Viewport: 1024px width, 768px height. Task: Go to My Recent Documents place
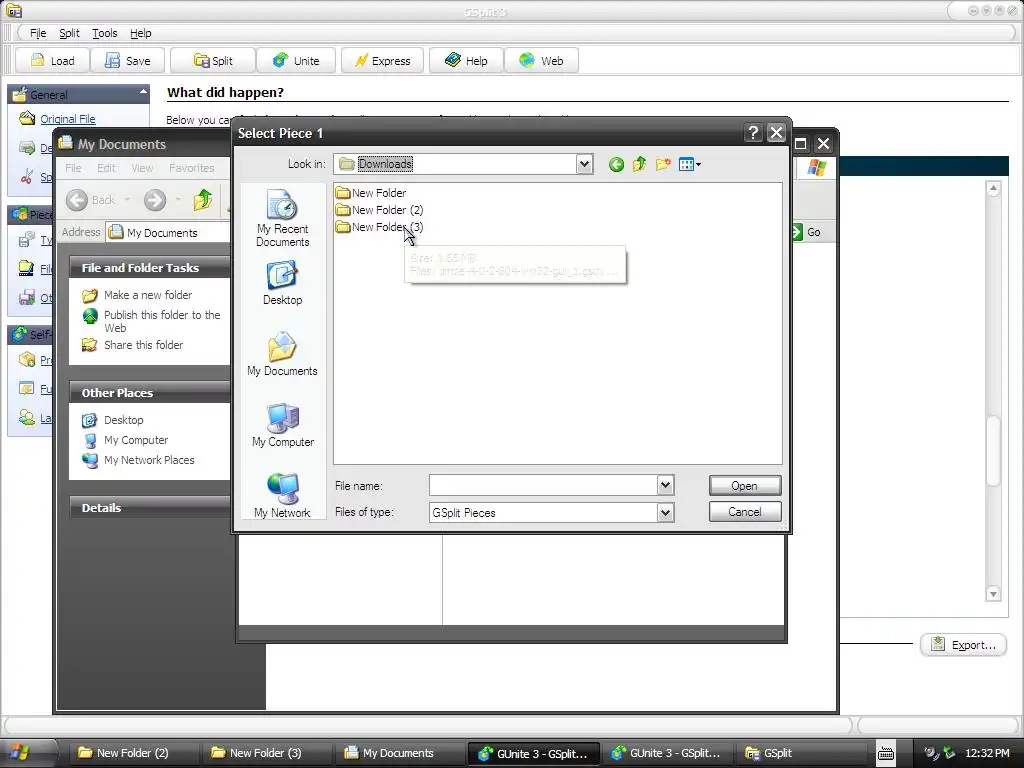tap(282, 218)
